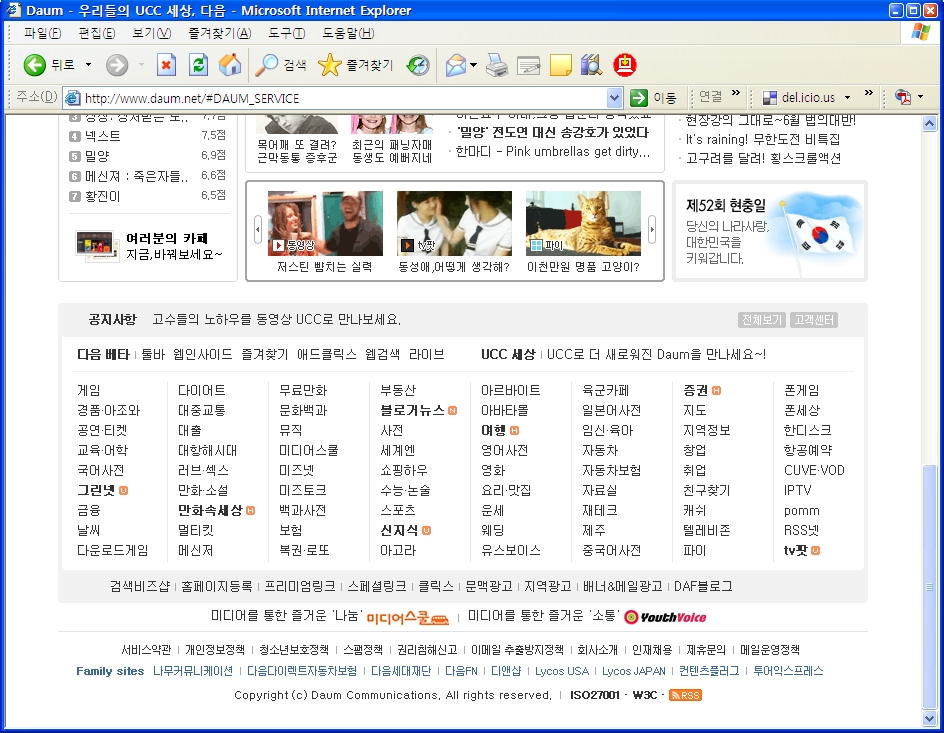The height and width of the screenshot is (733, 944).
Task: Click the yellow note toolbar icon
Action: click(560, 65)
